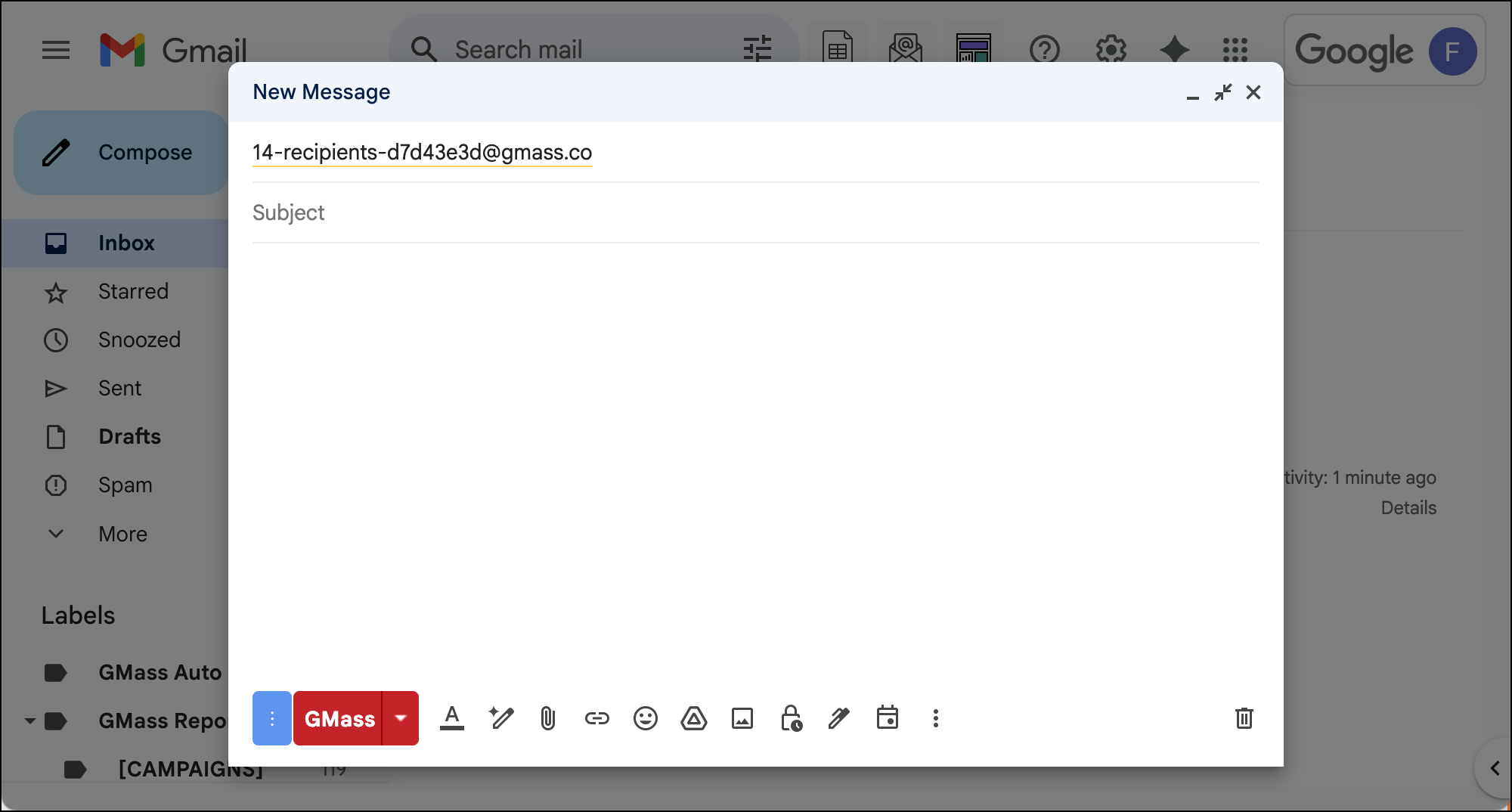Toggle text formatting options
Image resolution: width=1512 pixels, height=812 pixels.
tap(452, 718)
